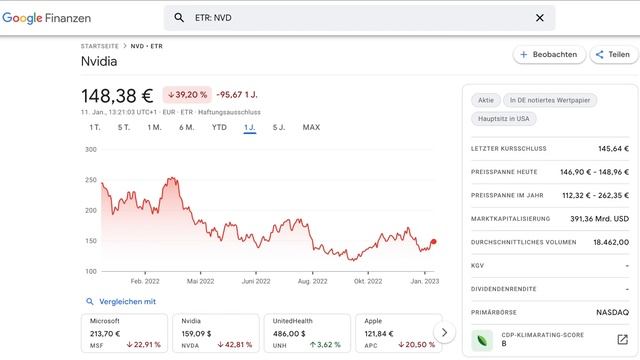Open the Haftungsausschluss link
Screen dimensions: 640x360
pyautogui.click(x=229, y=112)
